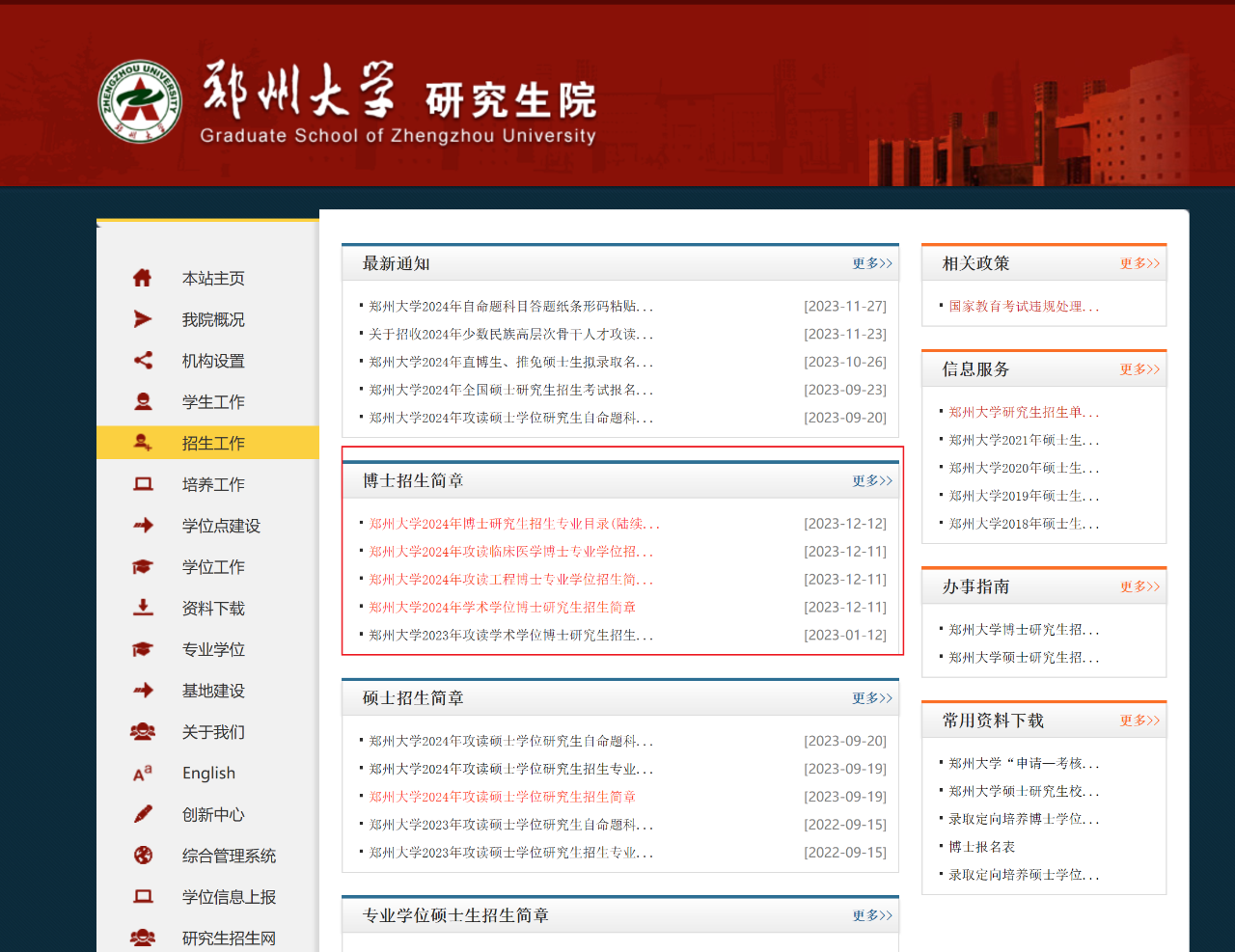Open 博士报名表 download link
Screen dimensions: 1235x952
(981, 847)
